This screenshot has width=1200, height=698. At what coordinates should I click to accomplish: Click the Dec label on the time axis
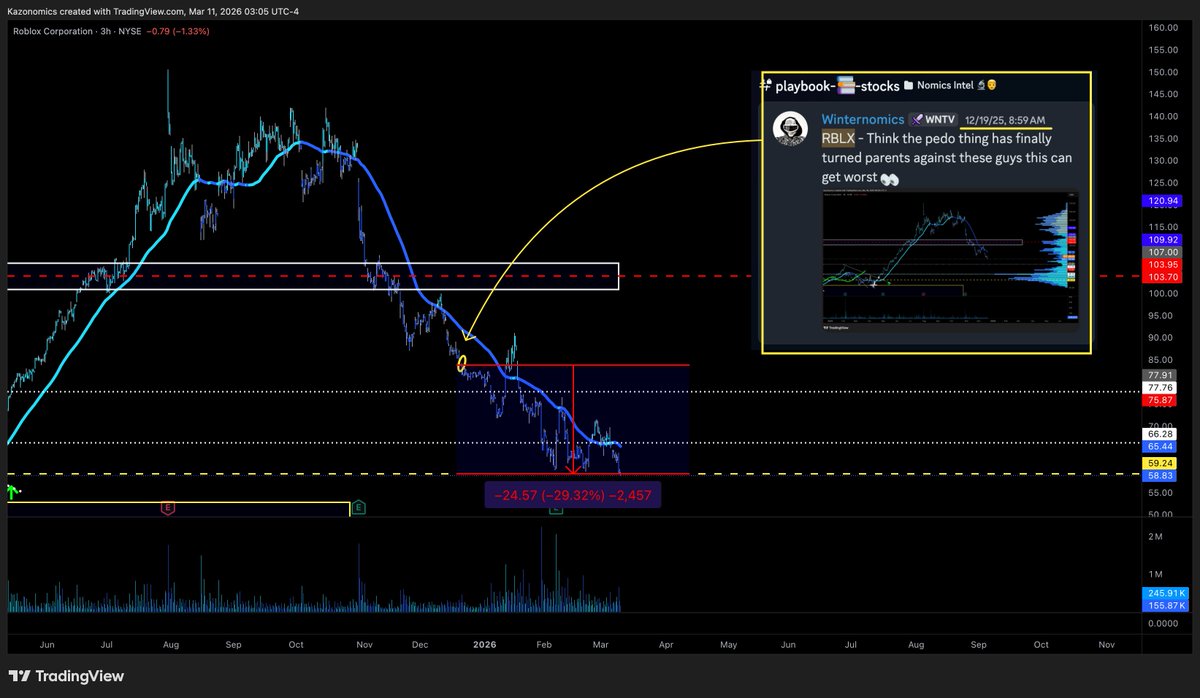(421, 645)
